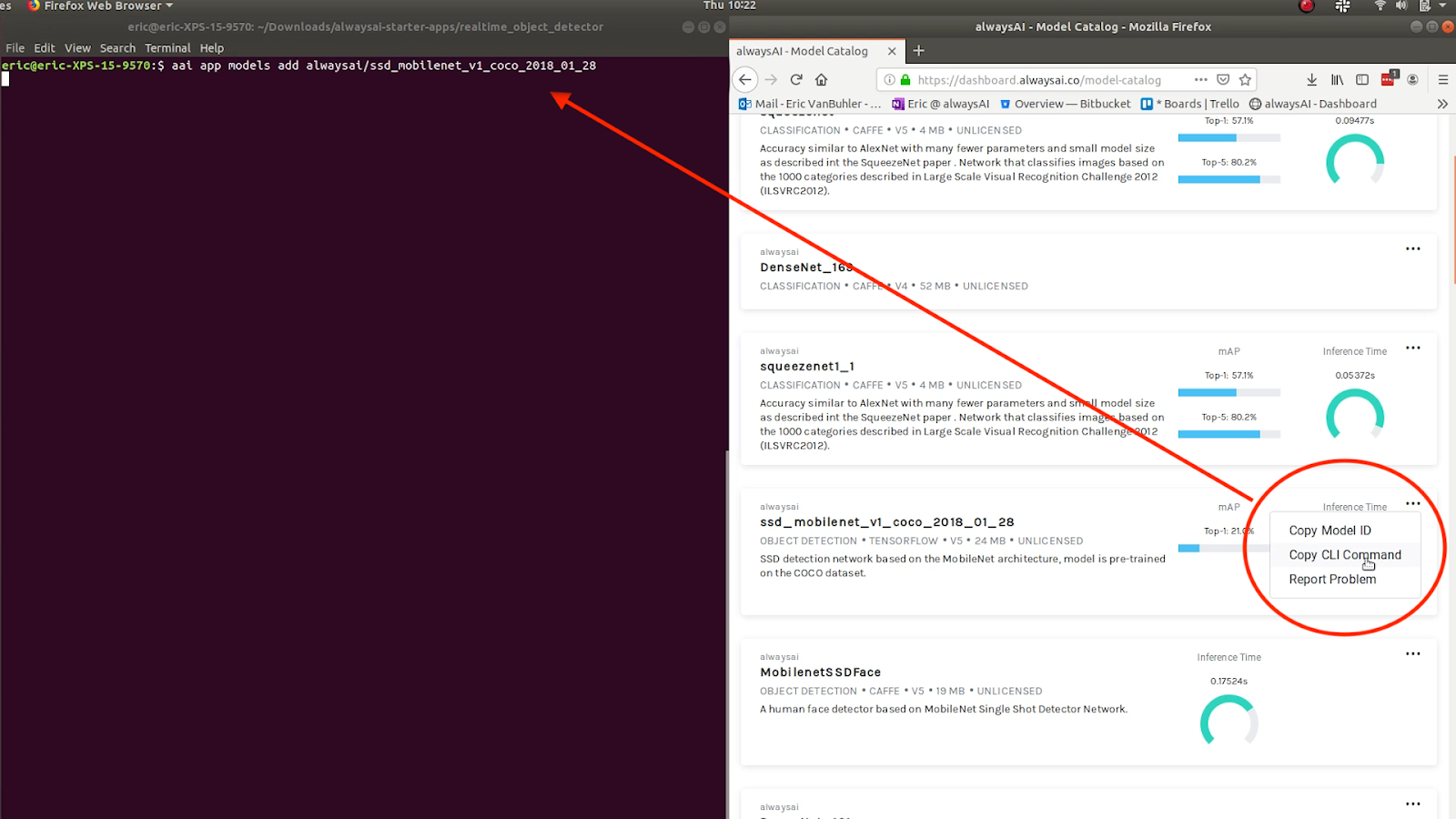Open the Firefox home page icon

click(821, 79)
